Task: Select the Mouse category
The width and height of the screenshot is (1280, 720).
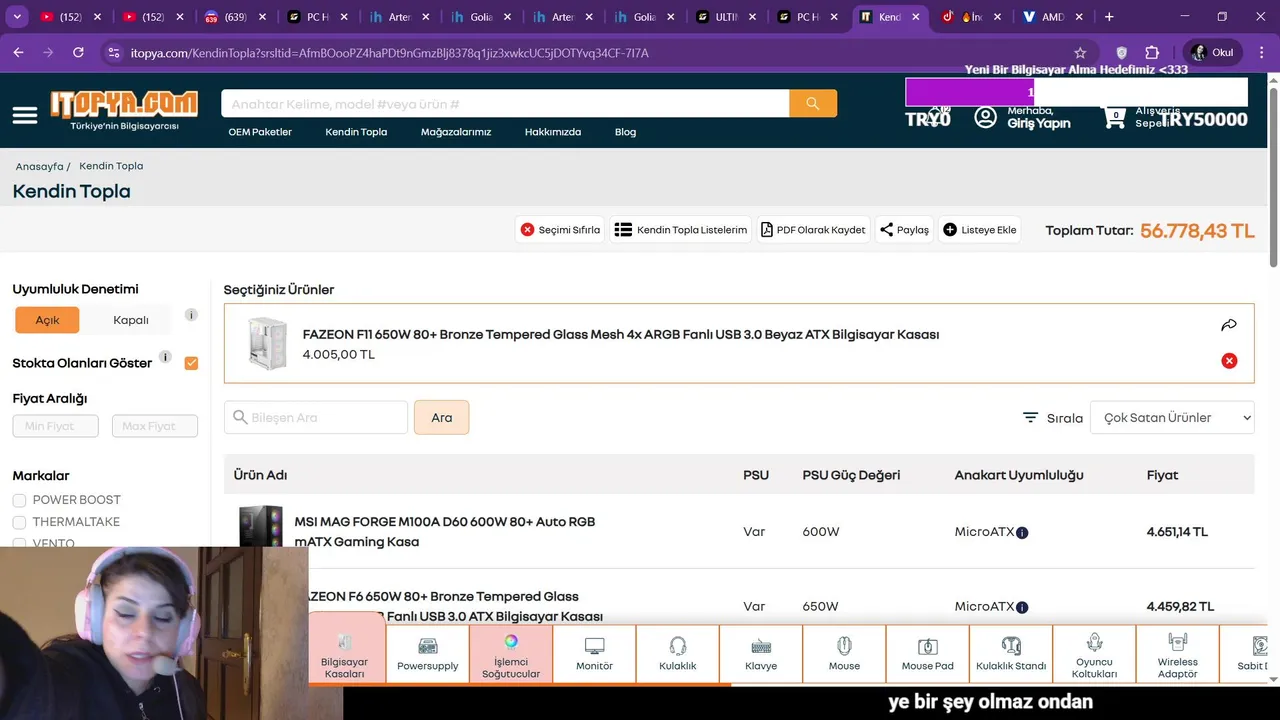Action: pyautogui.click(x=844, y=655)
